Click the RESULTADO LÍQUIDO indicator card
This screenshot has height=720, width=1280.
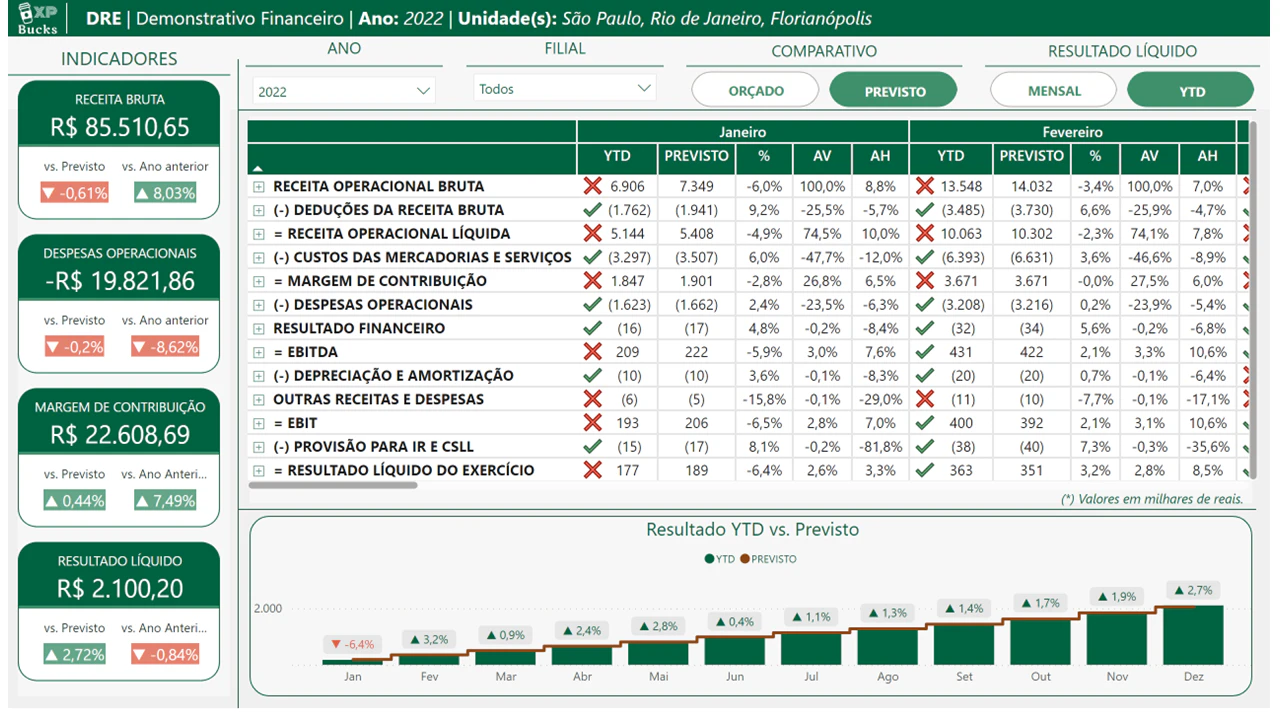[119, 612]
